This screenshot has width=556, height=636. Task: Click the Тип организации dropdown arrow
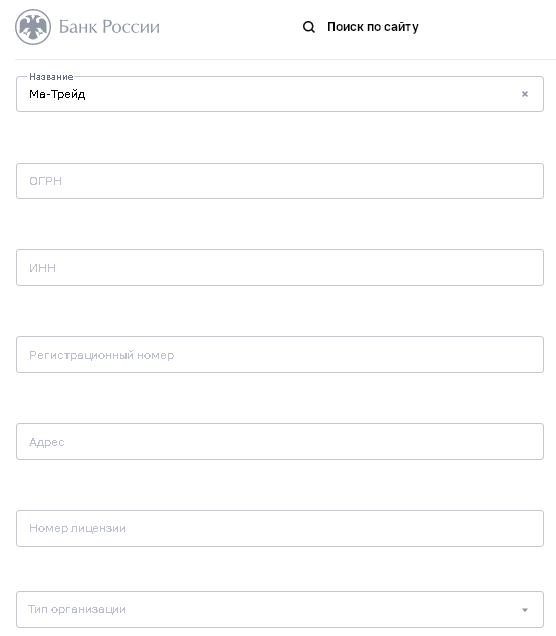pos(525,610)
